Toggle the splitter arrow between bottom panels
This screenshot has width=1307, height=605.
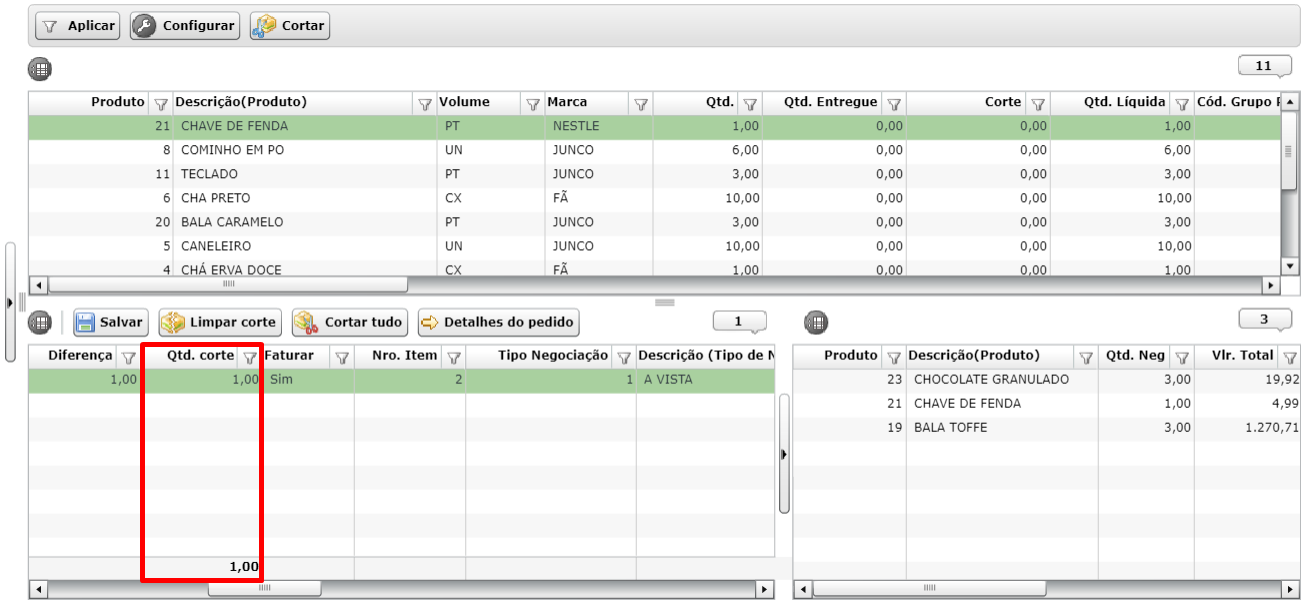click(784, 454)
